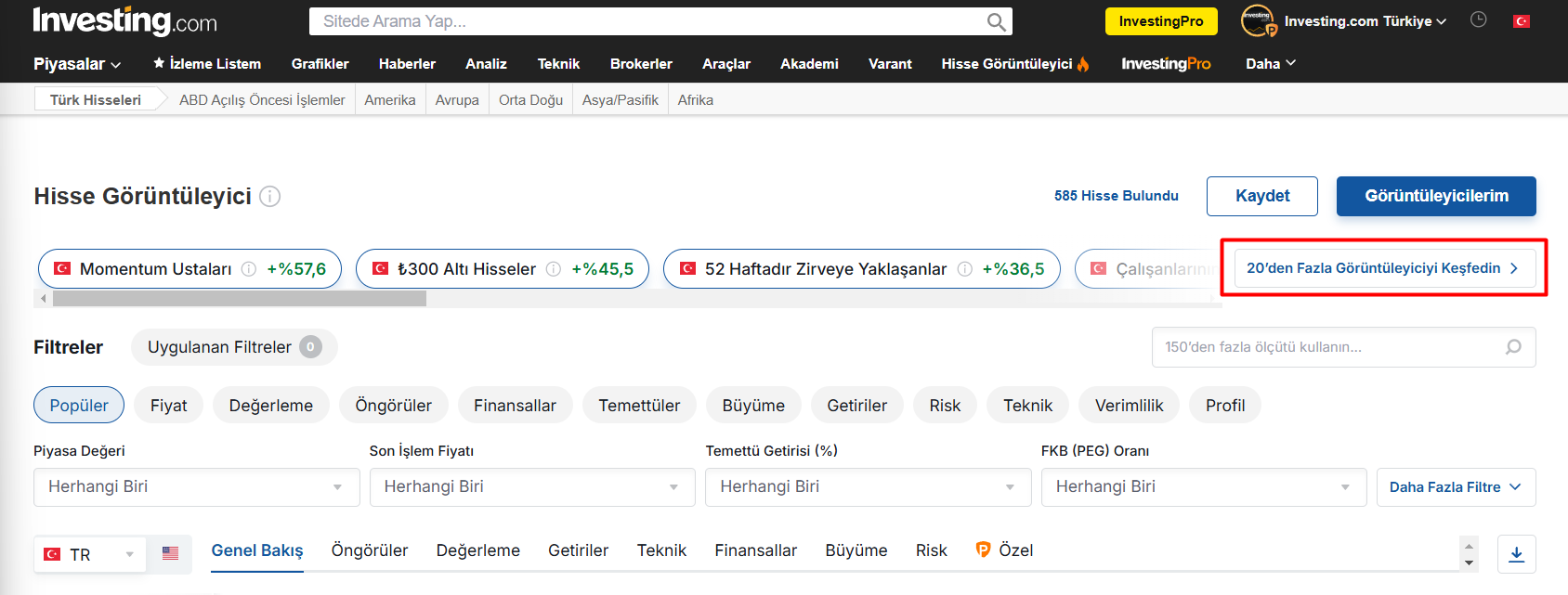This screenshot has width=1568, height=595.
Task: Click the orange Pro icon beside Özel
Action: pyautogui.click(x=983, y=550)
